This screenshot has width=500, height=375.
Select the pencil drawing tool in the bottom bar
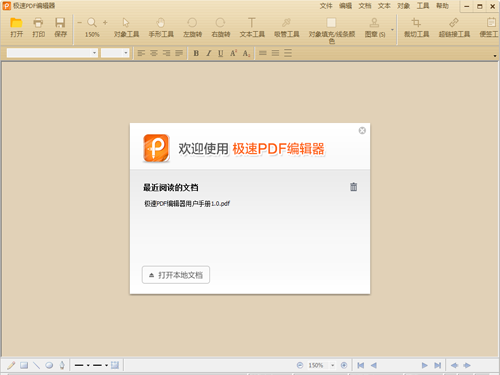[11, 365]
